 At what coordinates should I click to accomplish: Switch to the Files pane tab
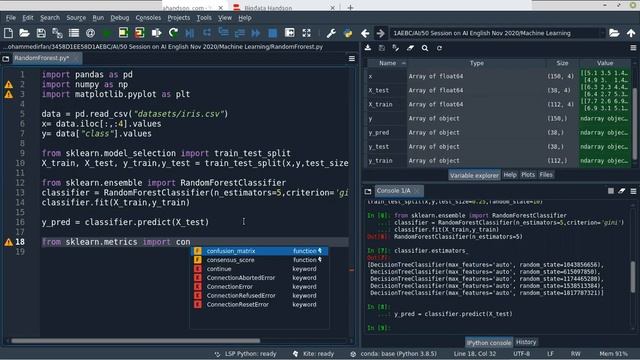pos(546,175)
